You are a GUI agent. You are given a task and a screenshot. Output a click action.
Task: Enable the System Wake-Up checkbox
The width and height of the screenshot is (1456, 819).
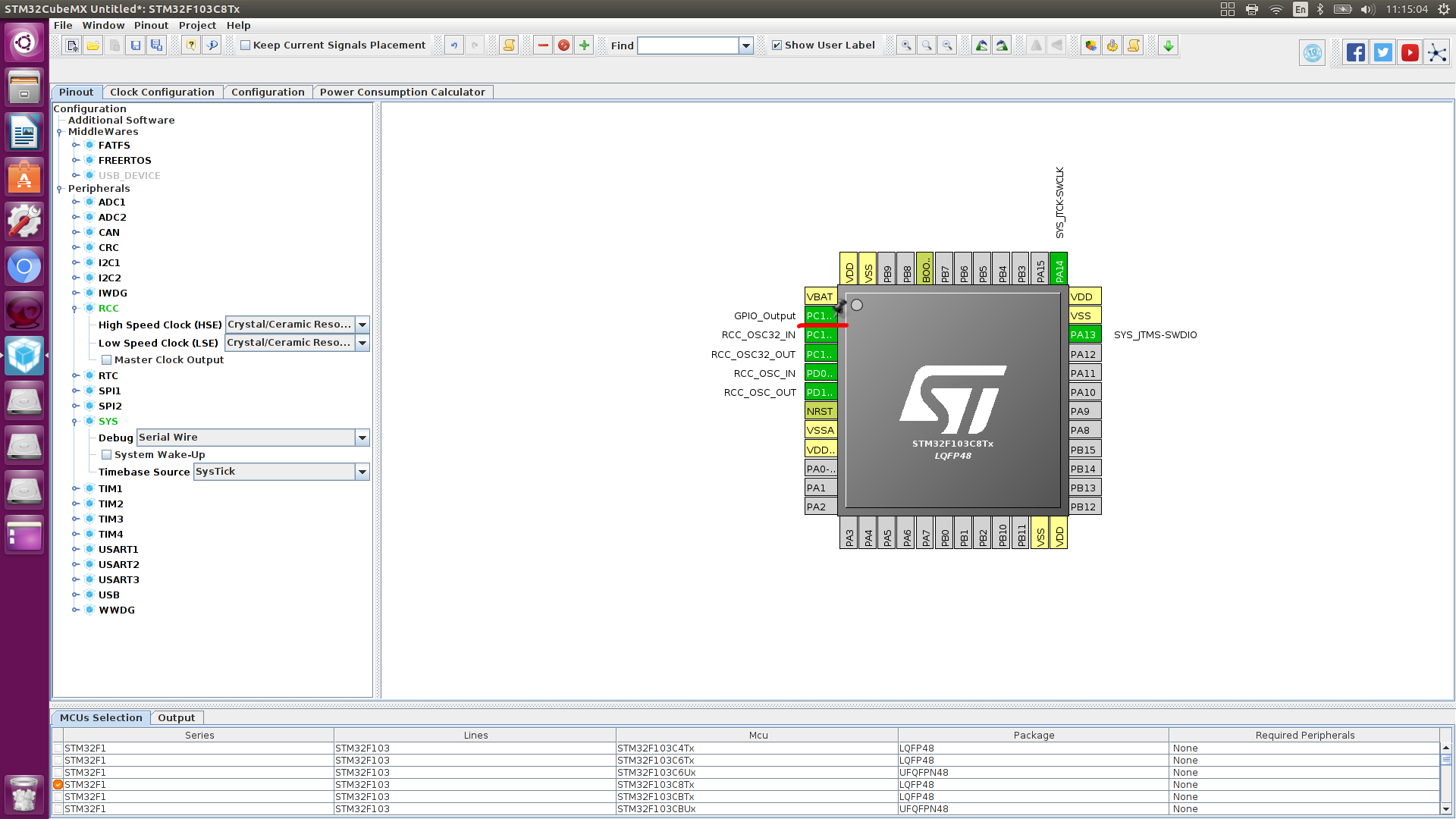[x=107, y=455]
